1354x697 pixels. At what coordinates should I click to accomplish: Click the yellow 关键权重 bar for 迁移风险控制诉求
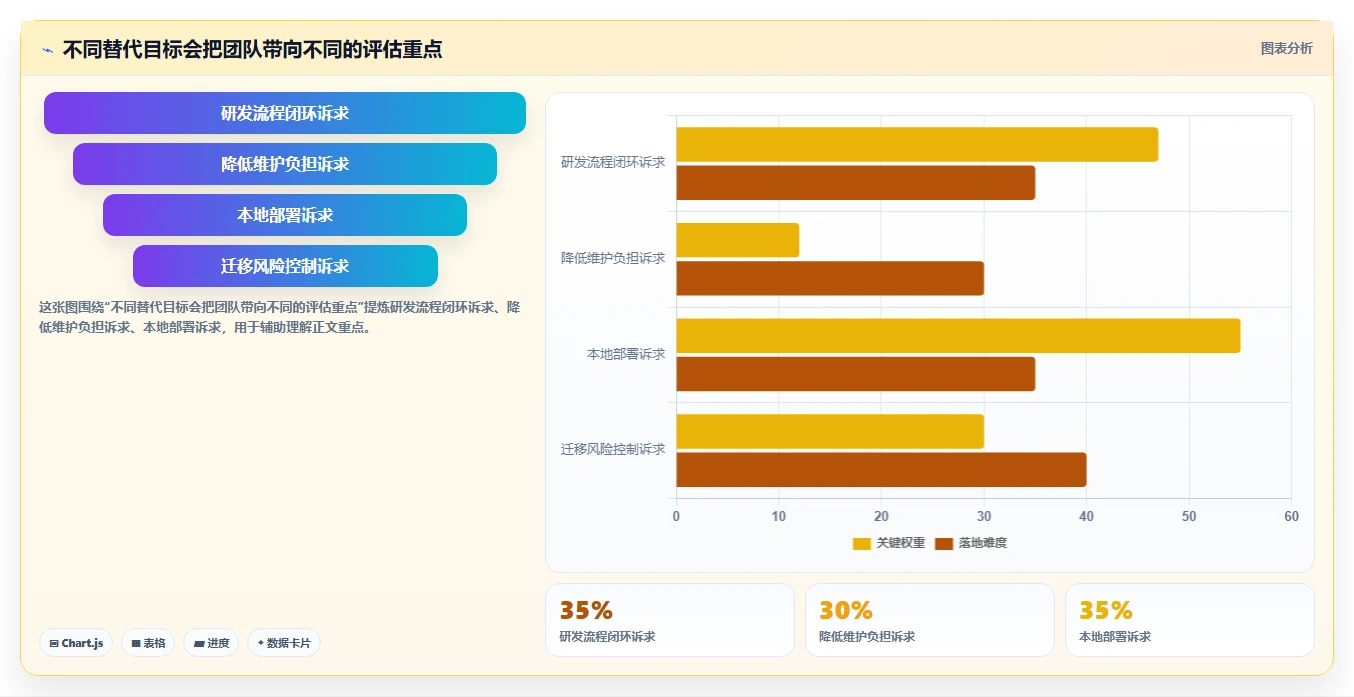tap(830, 431)
